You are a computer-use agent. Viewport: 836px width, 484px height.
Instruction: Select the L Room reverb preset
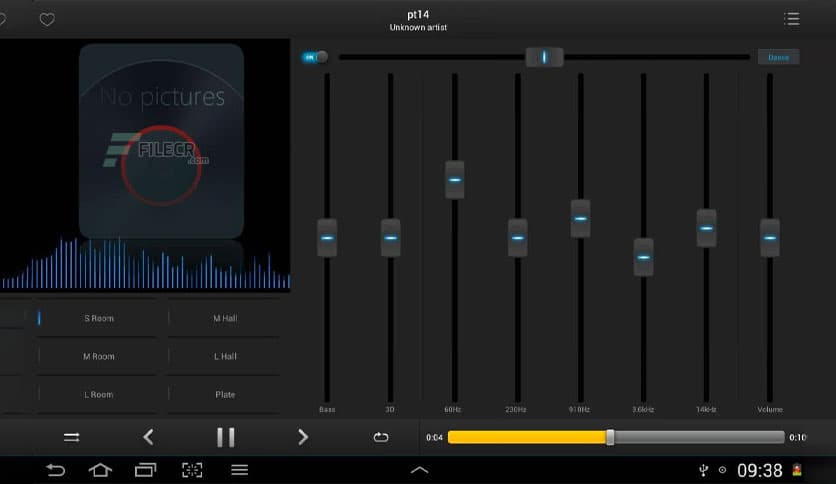tap(98, 395)
